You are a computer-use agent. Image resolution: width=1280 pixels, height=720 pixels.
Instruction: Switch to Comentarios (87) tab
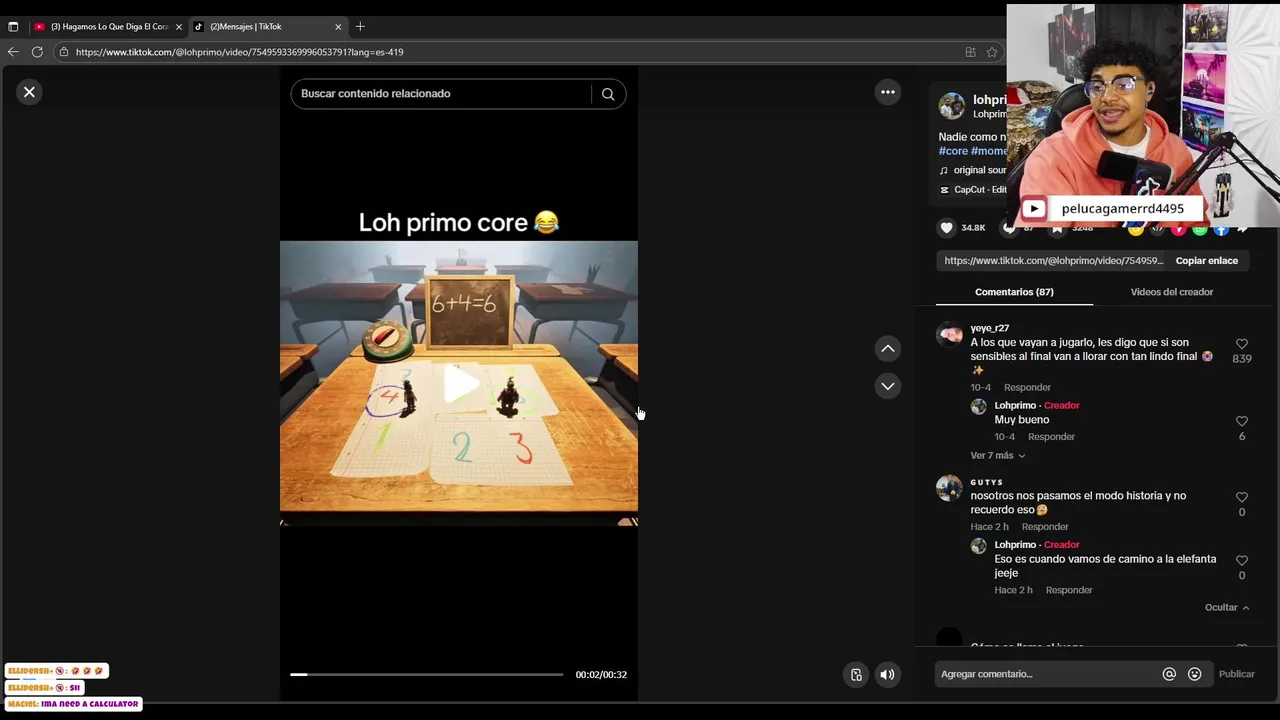point(1014,292)
